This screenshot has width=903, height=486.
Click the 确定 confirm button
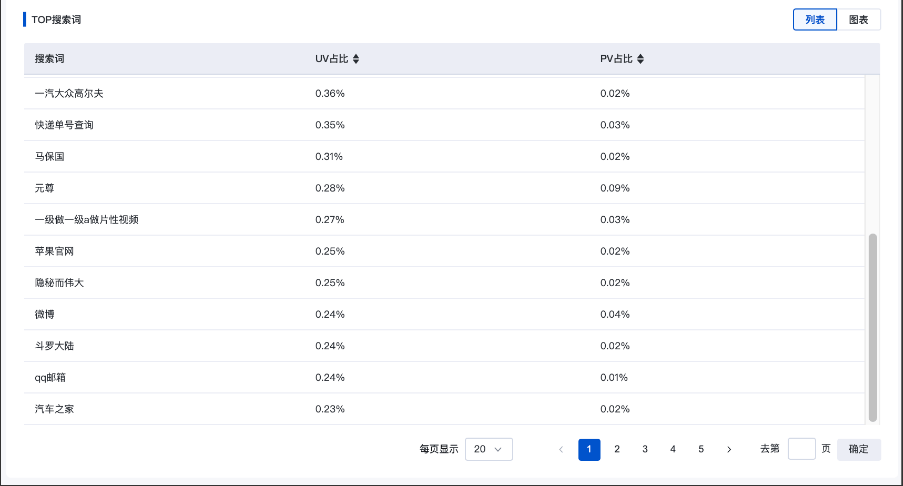pos(858,450)
